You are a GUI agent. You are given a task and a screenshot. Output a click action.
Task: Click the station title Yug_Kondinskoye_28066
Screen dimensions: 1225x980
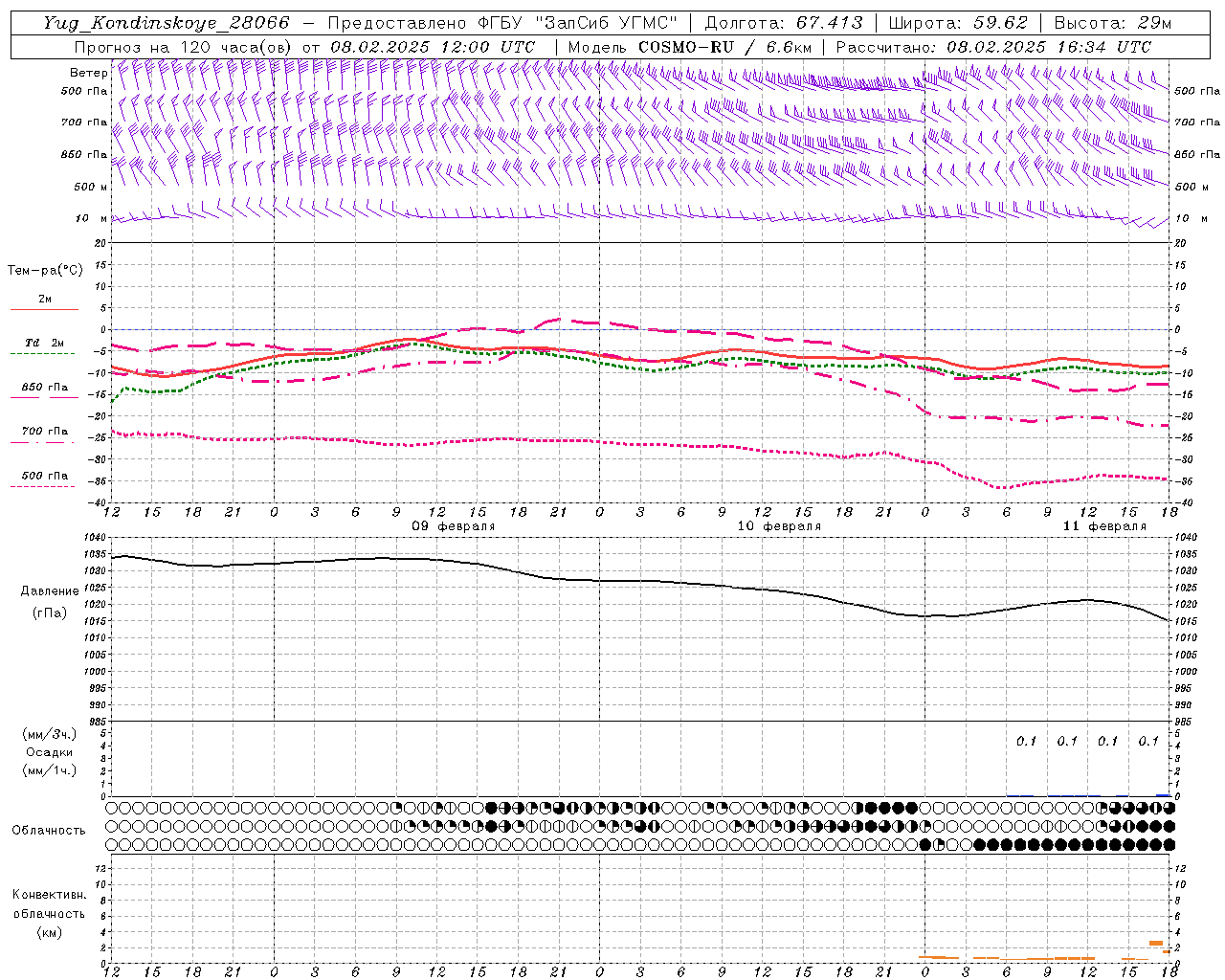point(166,23)
